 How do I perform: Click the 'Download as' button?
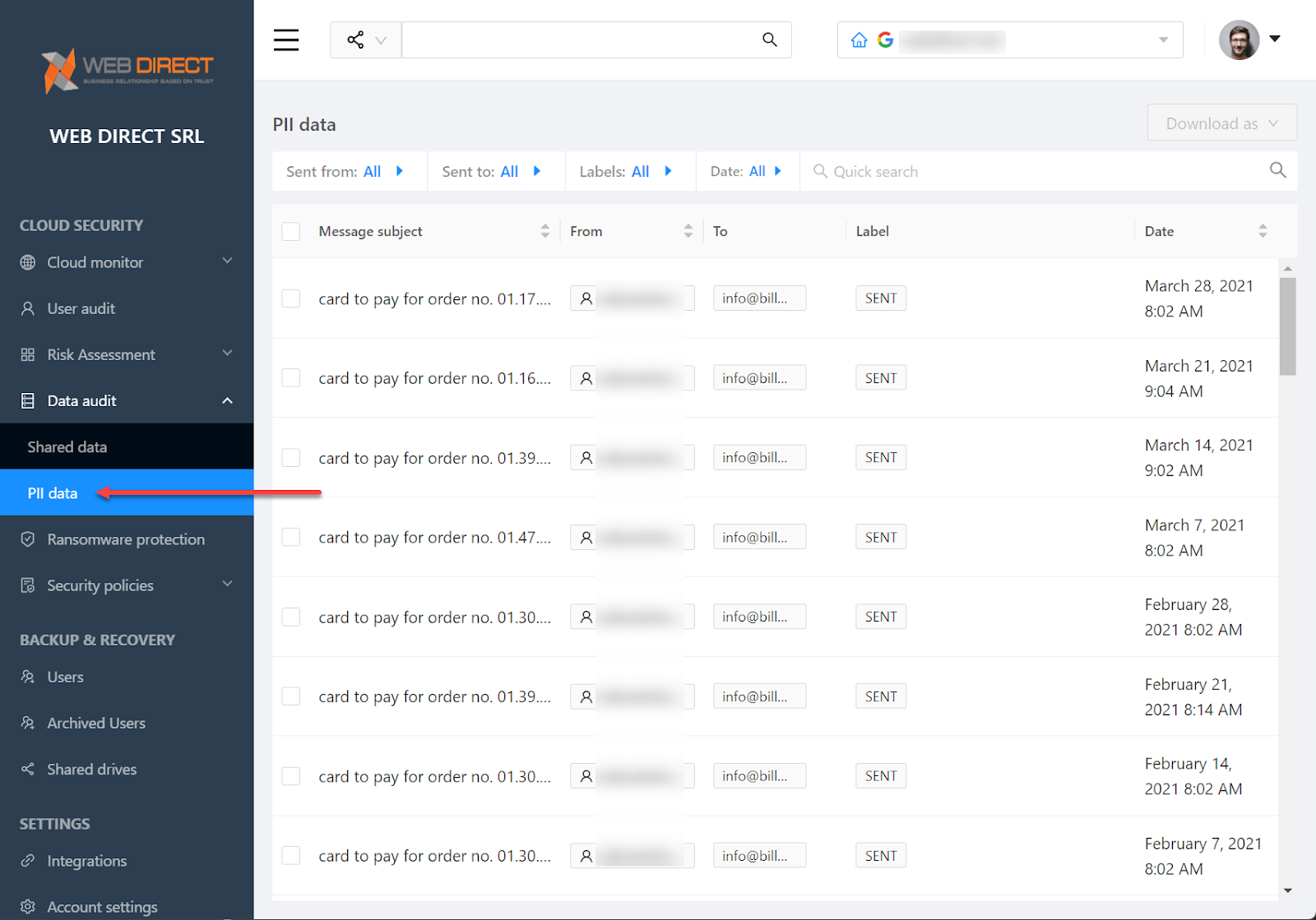[1221, 123]
